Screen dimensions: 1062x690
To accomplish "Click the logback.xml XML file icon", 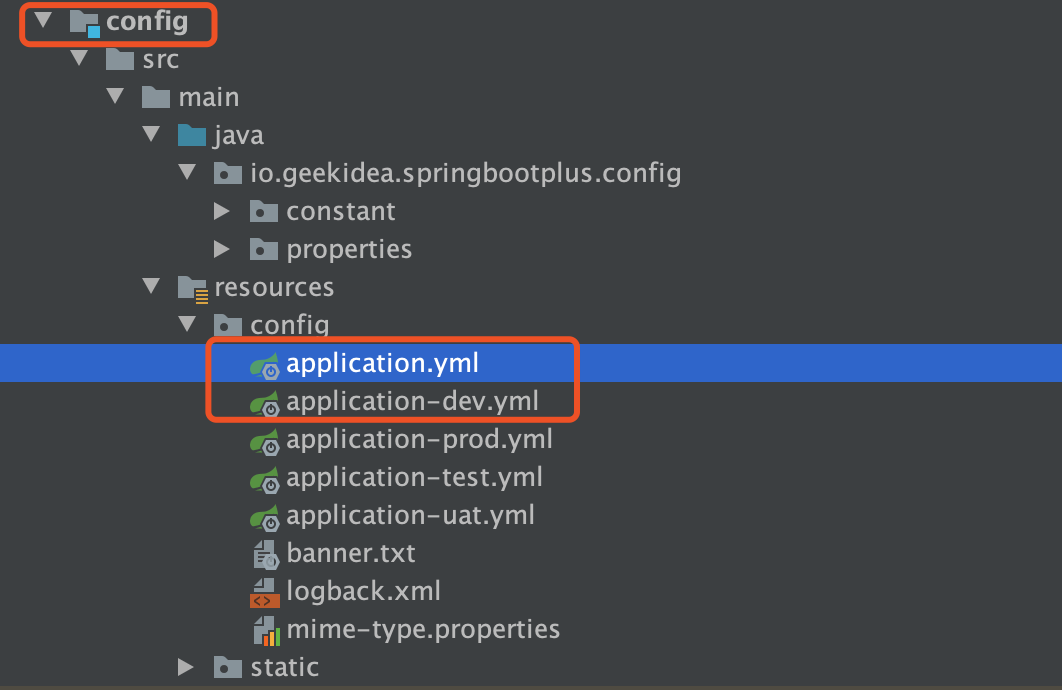I will click(x=264, y=592).
